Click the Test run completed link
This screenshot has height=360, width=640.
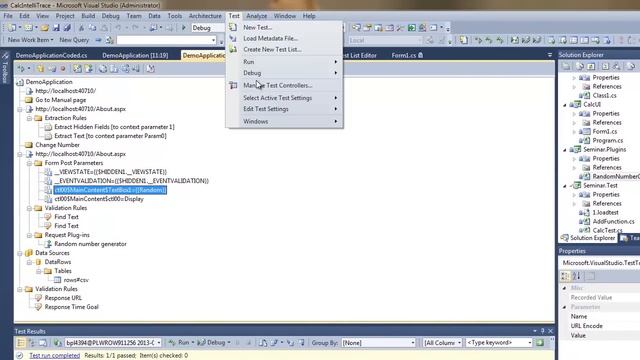55,356
